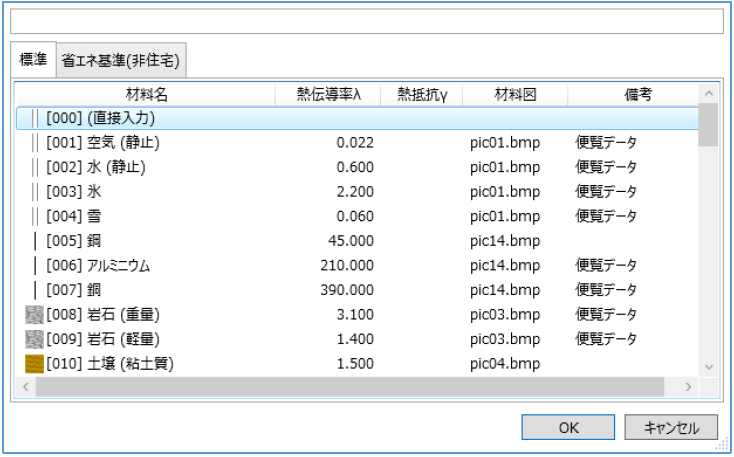
Task: Sort by the 材料名 column header
Action: pyautogui.click(x=146, y=94)
